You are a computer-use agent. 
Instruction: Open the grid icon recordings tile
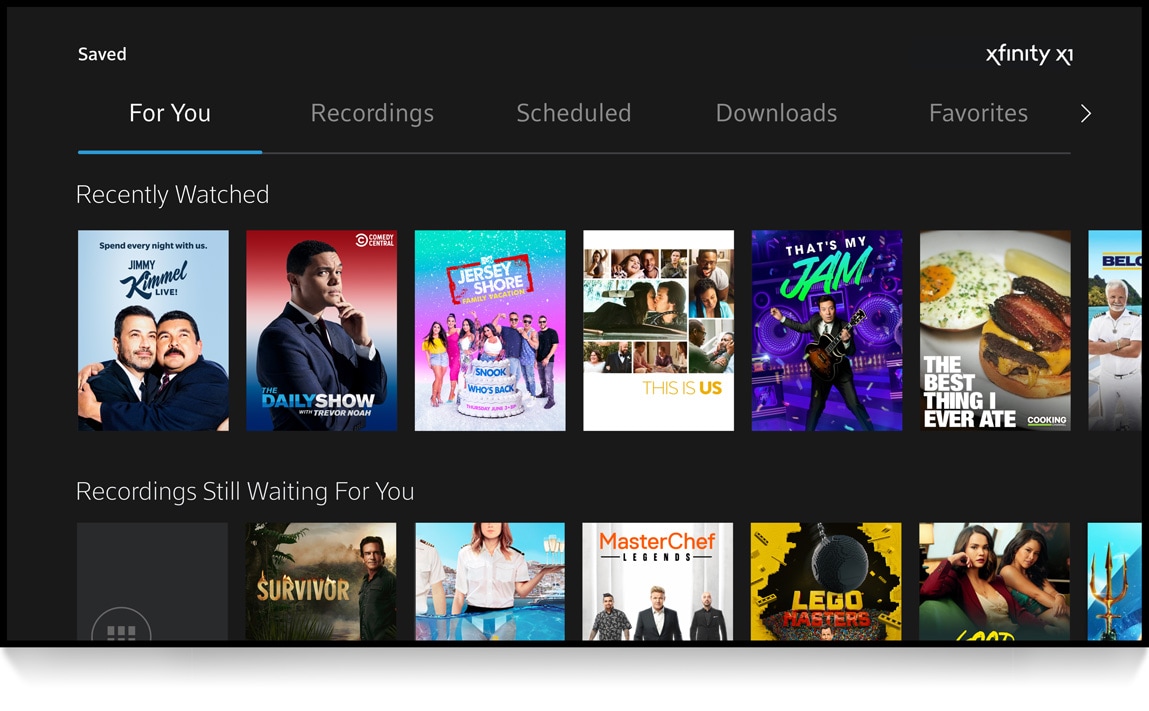(x=152, y=581)
